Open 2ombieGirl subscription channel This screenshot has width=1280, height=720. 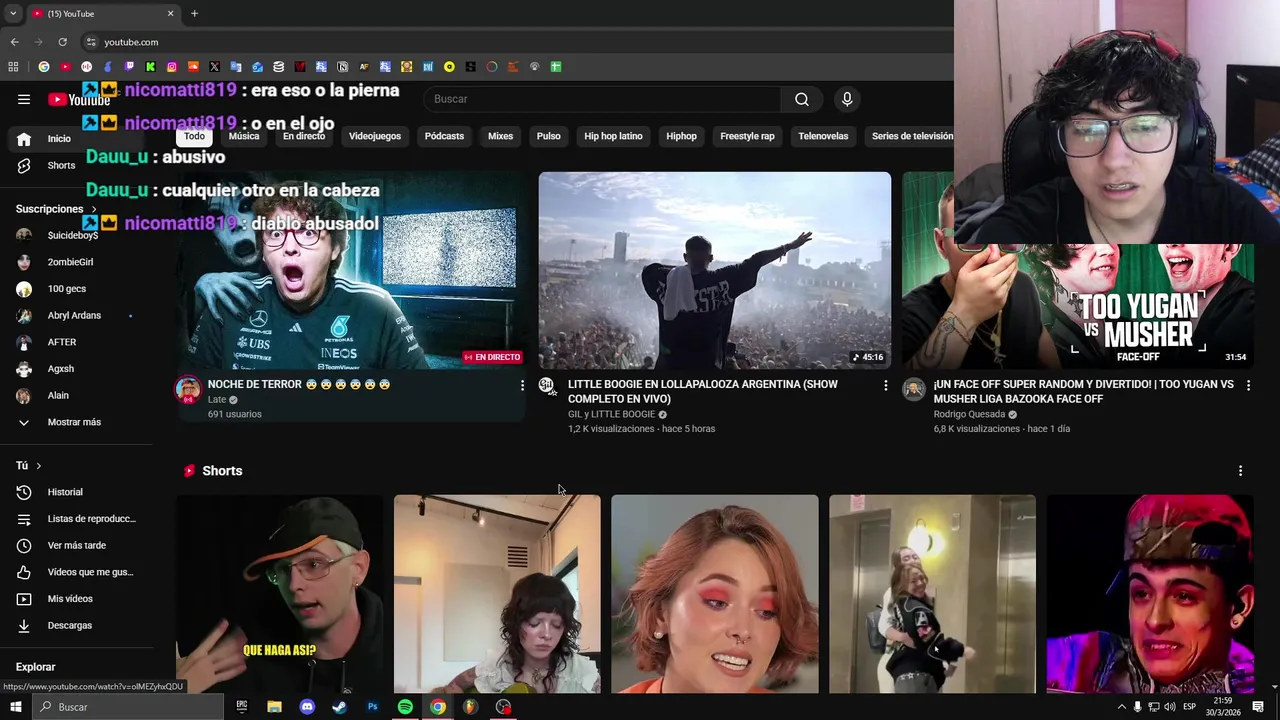[75, 262]
